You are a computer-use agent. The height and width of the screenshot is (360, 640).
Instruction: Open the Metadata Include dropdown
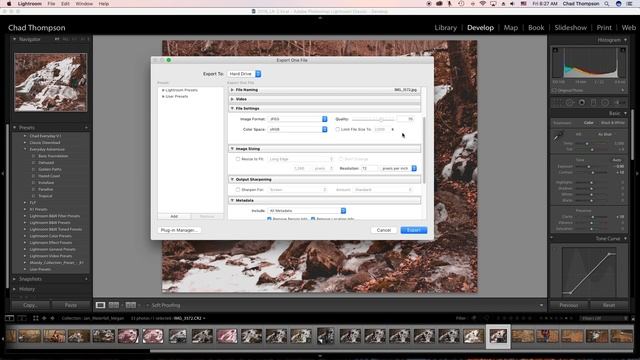coord(307,211)
